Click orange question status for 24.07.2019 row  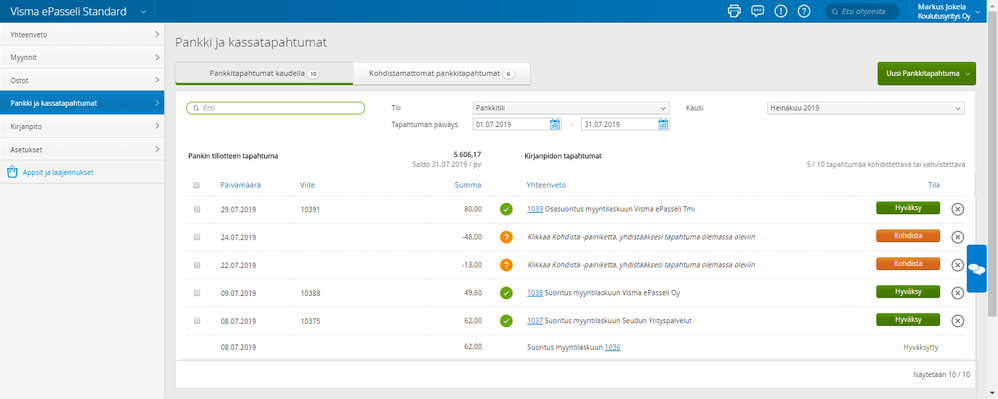coord(506,237)
